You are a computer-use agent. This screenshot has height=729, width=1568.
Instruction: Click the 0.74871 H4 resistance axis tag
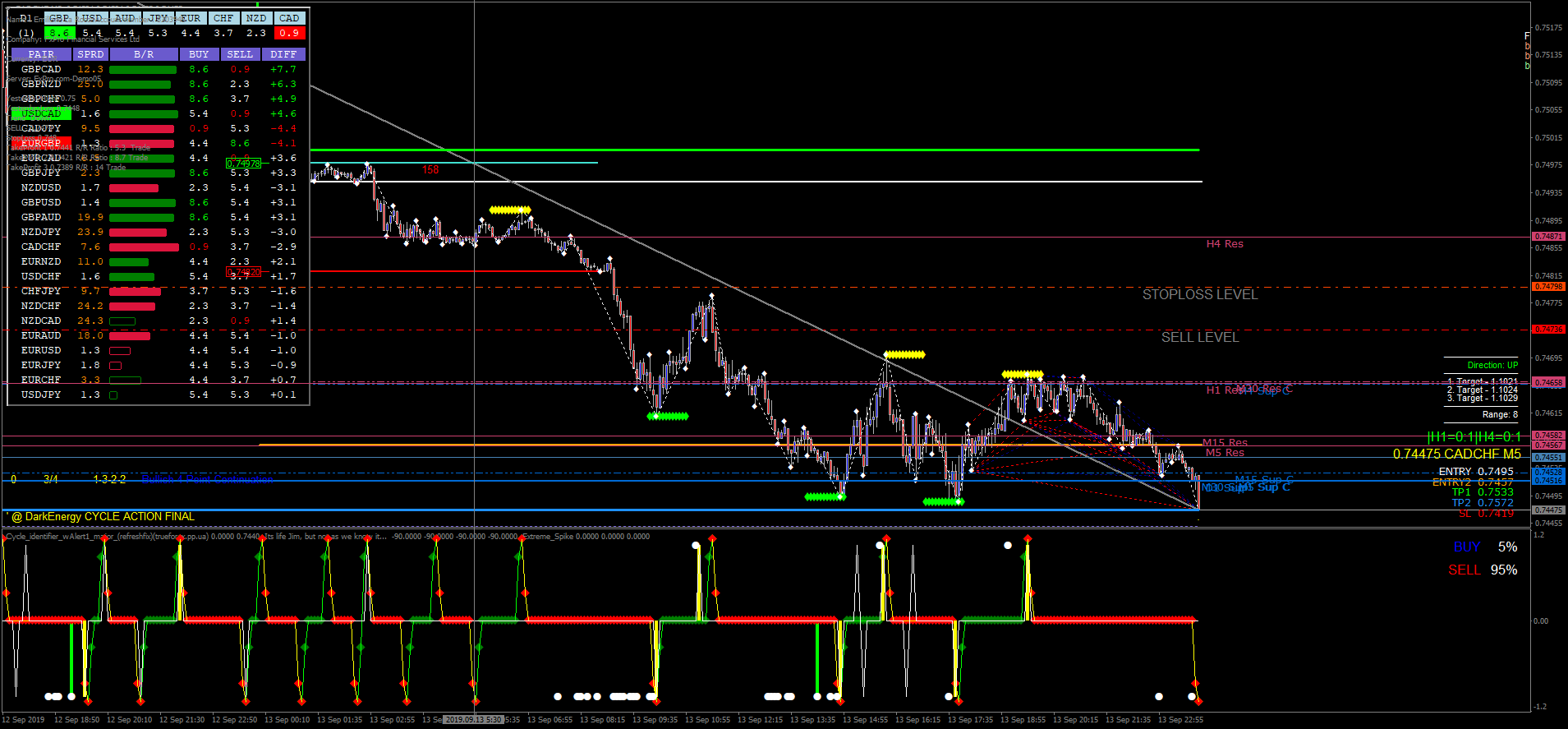click(1548, 237)
